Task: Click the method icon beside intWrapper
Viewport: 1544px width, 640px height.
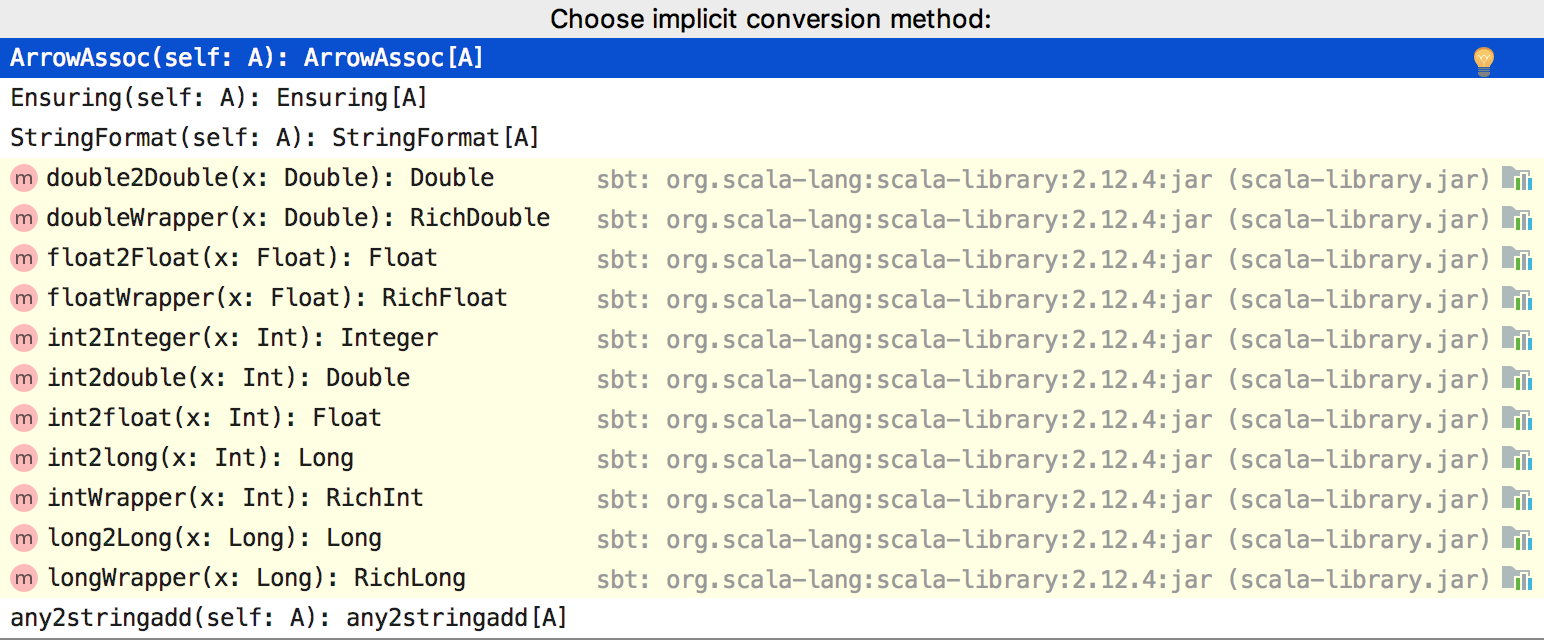Action: tap(22, 498)
